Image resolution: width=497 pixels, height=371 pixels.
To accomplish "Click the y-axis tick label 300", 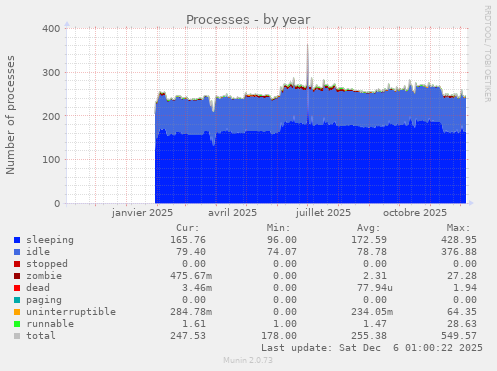I will [51, 72].
